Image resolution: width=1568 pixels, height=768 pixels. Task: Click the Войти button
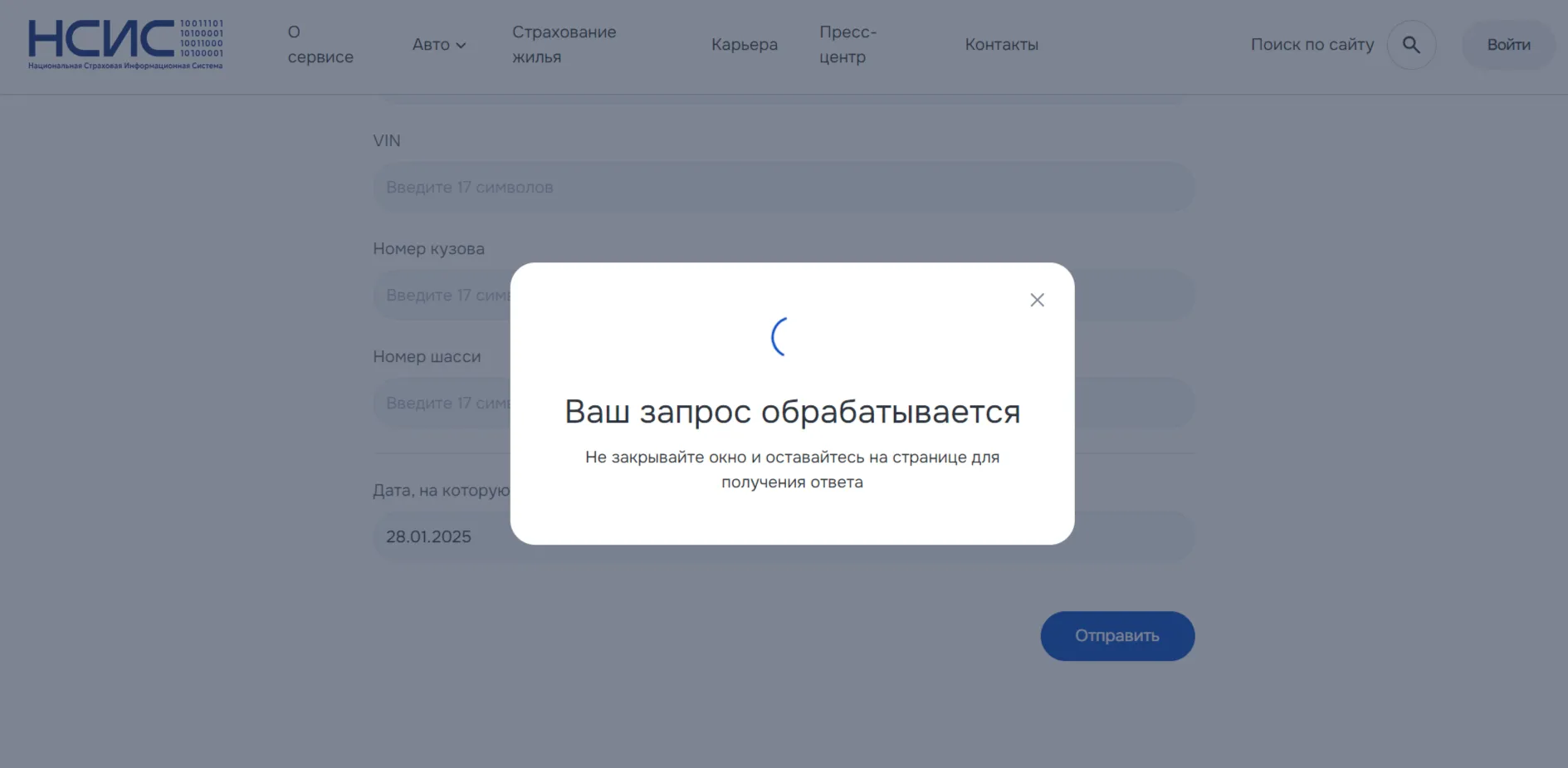[1508, 45]
